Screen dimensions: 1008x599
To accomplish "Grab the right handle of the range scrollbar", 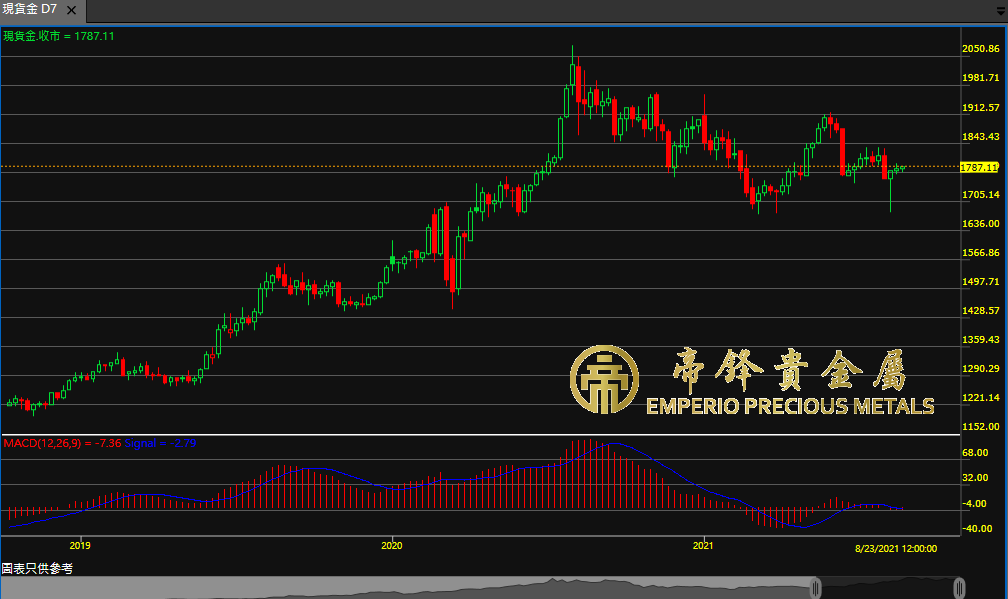I will coord(959,587).
